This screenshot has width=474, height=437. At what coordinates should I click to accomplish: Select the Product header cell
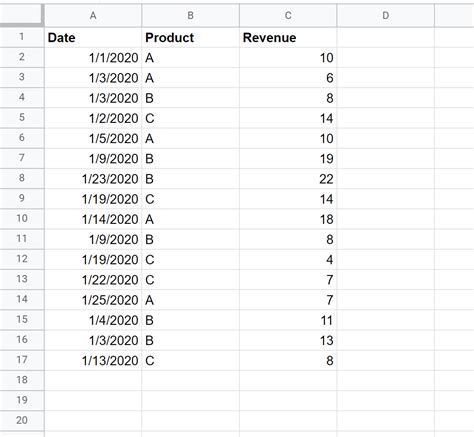tap(190, 37)
